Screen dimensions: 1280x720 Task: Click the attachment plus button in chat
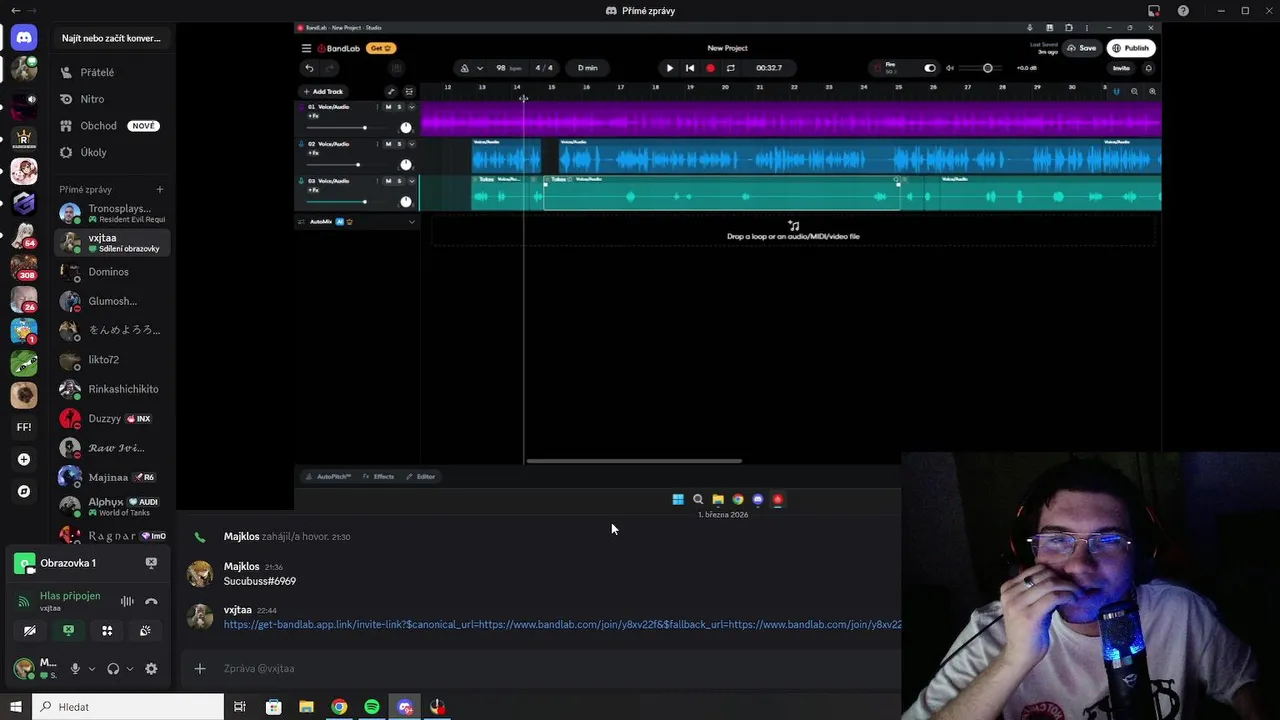(x=200, y=668)
